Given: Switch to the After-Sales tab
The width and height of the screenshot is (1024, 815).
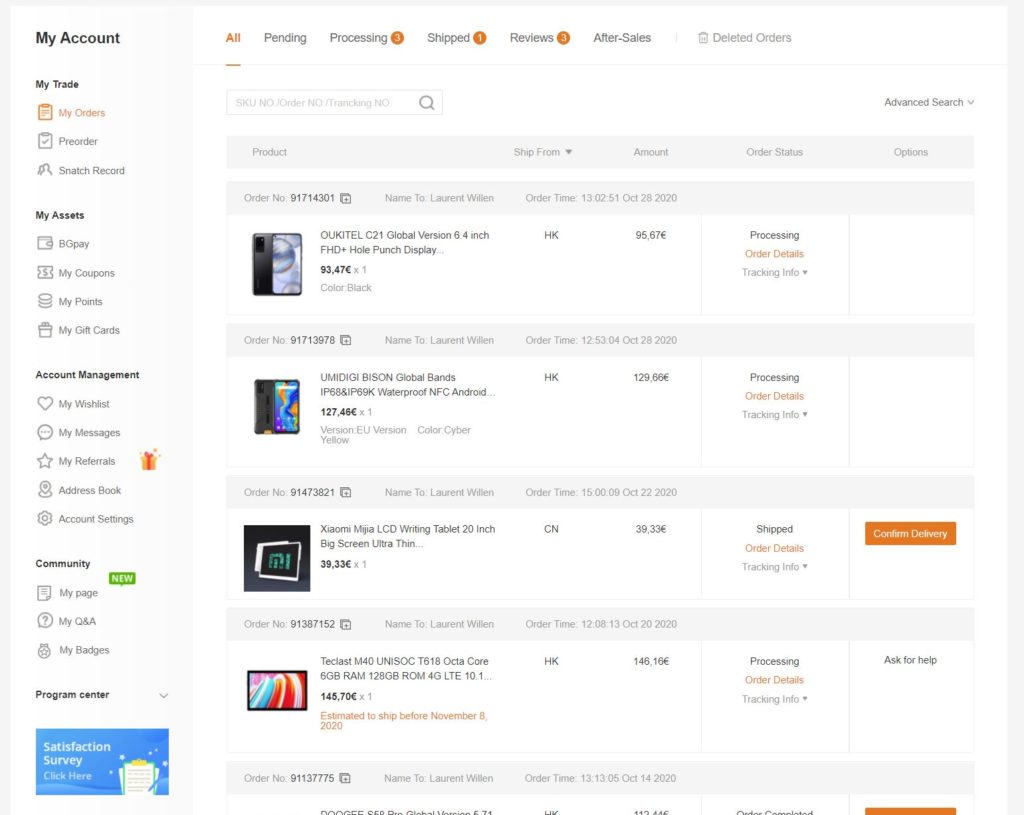Looking at the screenshot, I should [622, 38].
